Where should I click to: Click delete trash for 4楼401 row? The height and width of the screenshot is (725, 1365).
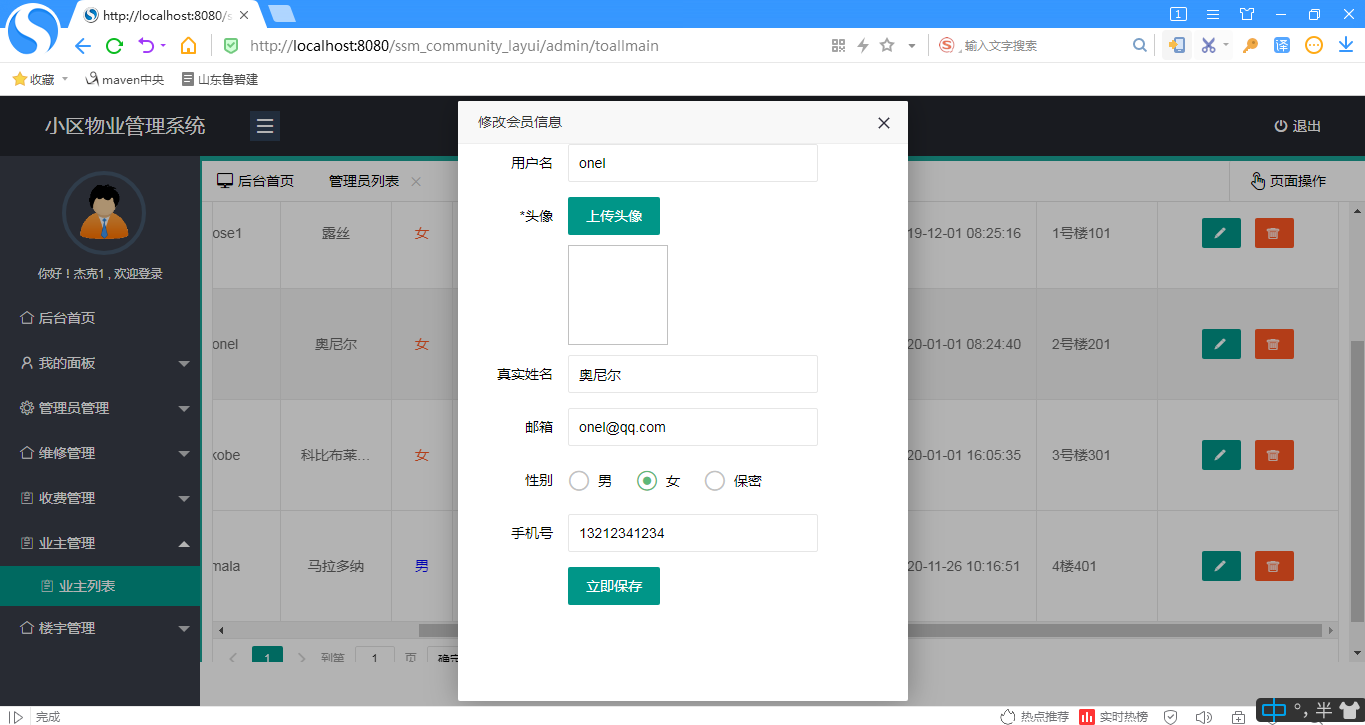coord(1274,566)
